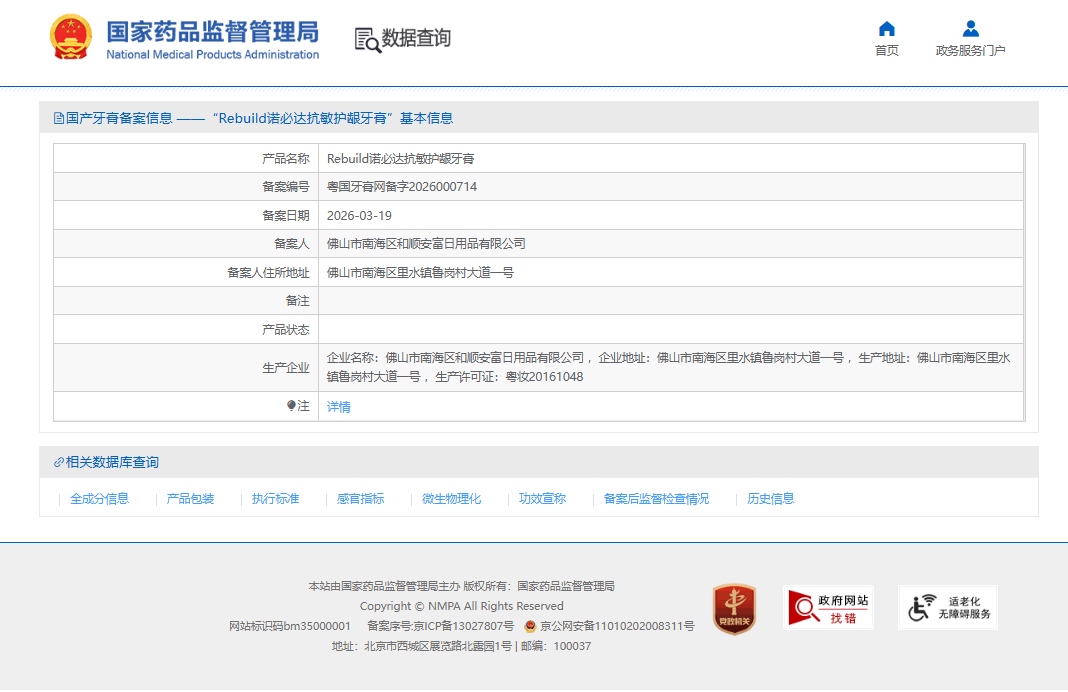
Task: Click the 备案日期 row label
Action: pos(285,216)
